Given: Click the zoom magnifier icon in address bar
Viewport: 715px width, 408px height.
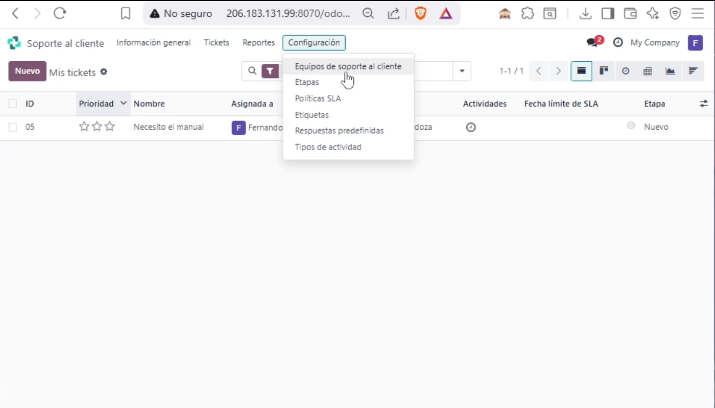Looking at the screenshot, I should [368, 14].
